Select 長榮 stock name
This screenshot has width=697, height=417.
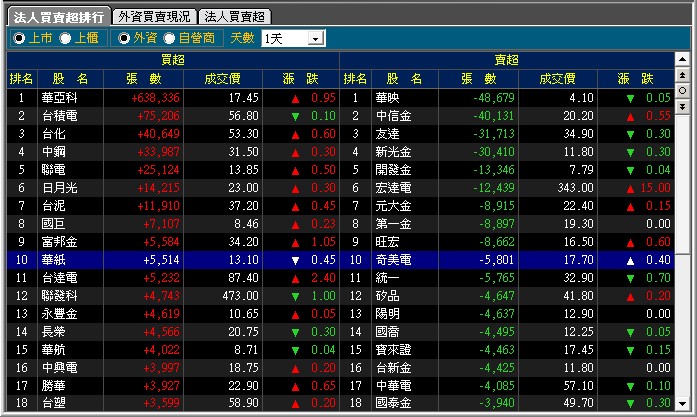[54, 332]
